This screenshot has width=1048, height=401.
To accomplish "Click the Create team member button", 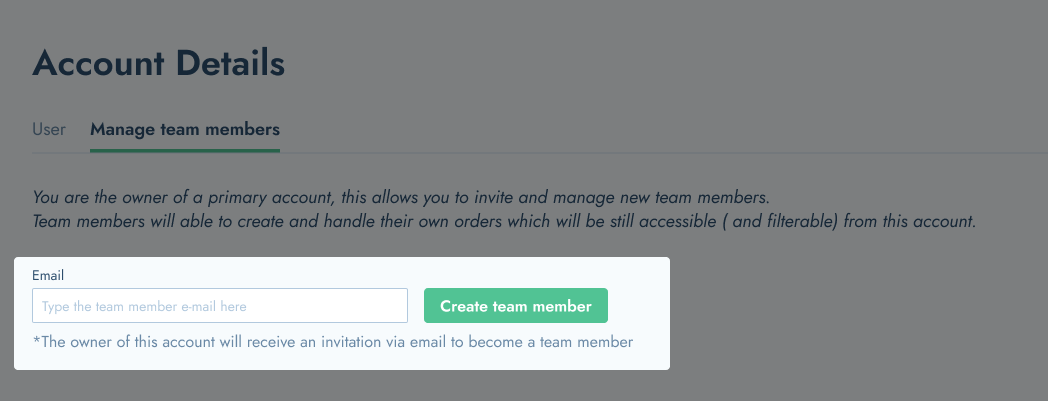I will (x=516, y=306).
